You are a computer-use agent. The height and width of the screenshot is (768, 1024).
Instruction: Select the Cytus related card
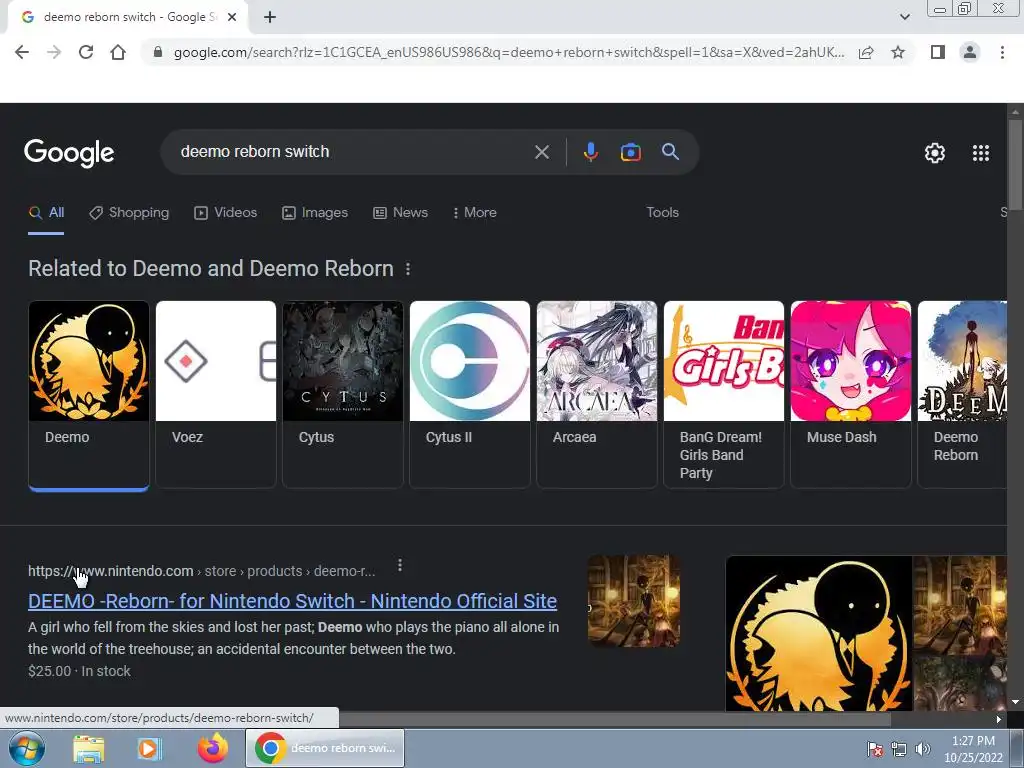[343, 394]
